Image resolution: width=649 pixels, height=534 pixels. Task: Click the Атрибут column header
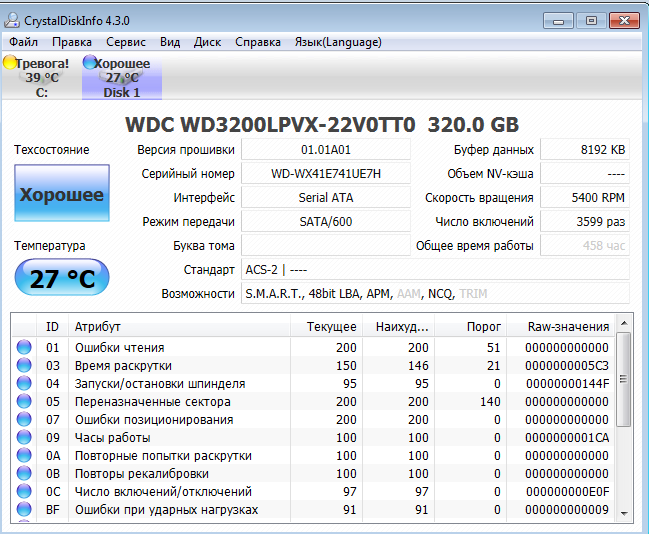(x=179, y=326)
